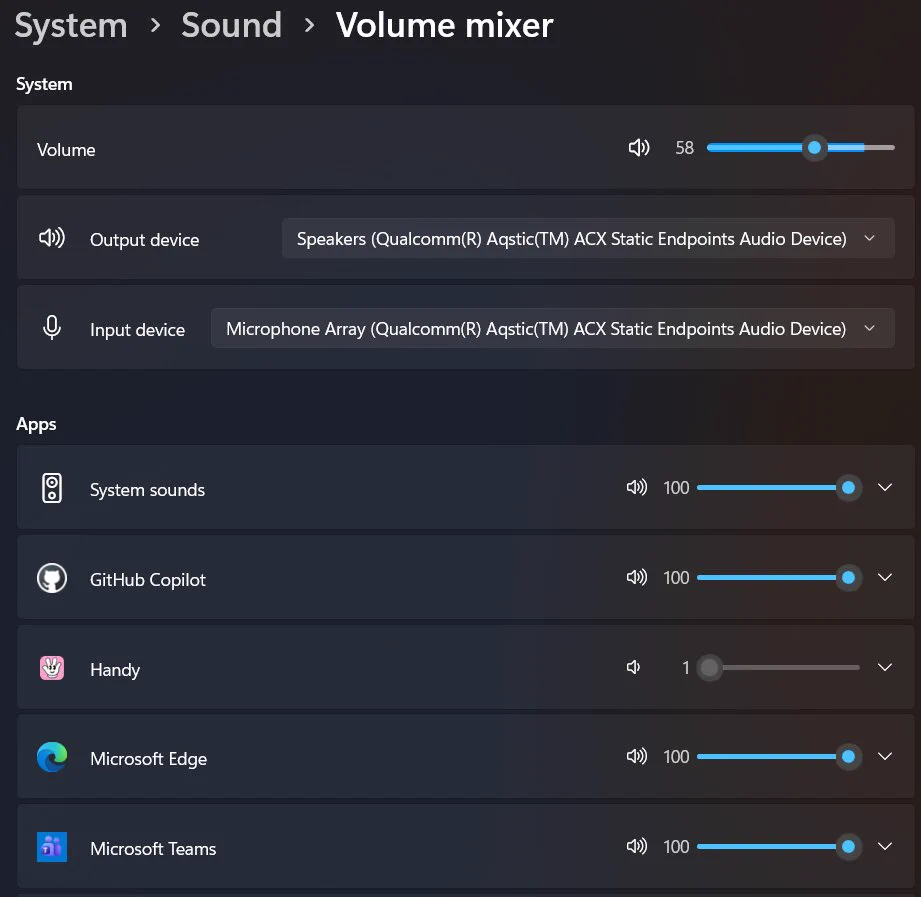Click the Handy app icon

click(x=52, y=668)
